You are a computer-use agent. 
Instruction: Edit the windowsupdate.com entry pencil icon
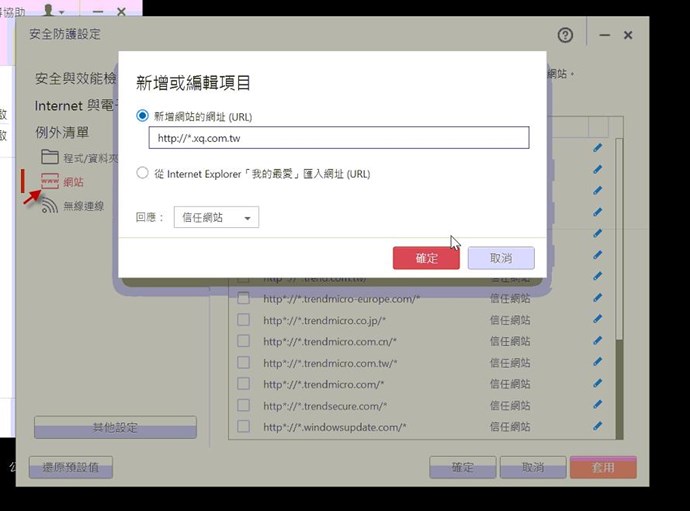598,427
